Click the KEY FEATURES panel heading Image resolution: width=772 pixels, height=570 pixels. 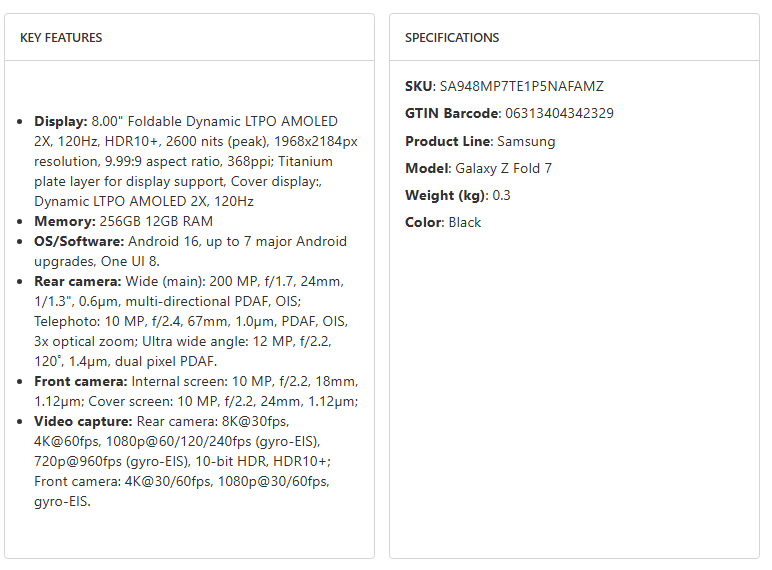click(x=61, y=38)
